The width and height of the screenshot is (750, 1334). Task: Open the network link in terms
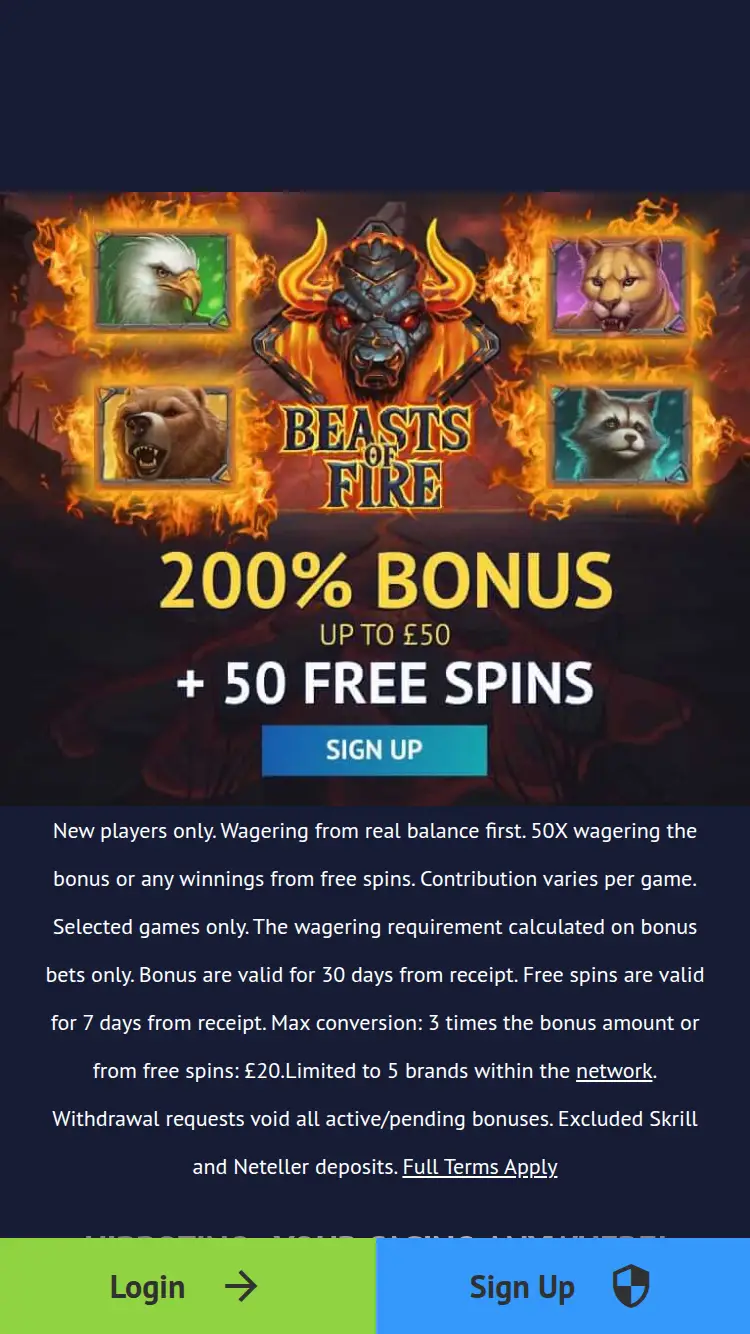click(x=614, y=1071)
